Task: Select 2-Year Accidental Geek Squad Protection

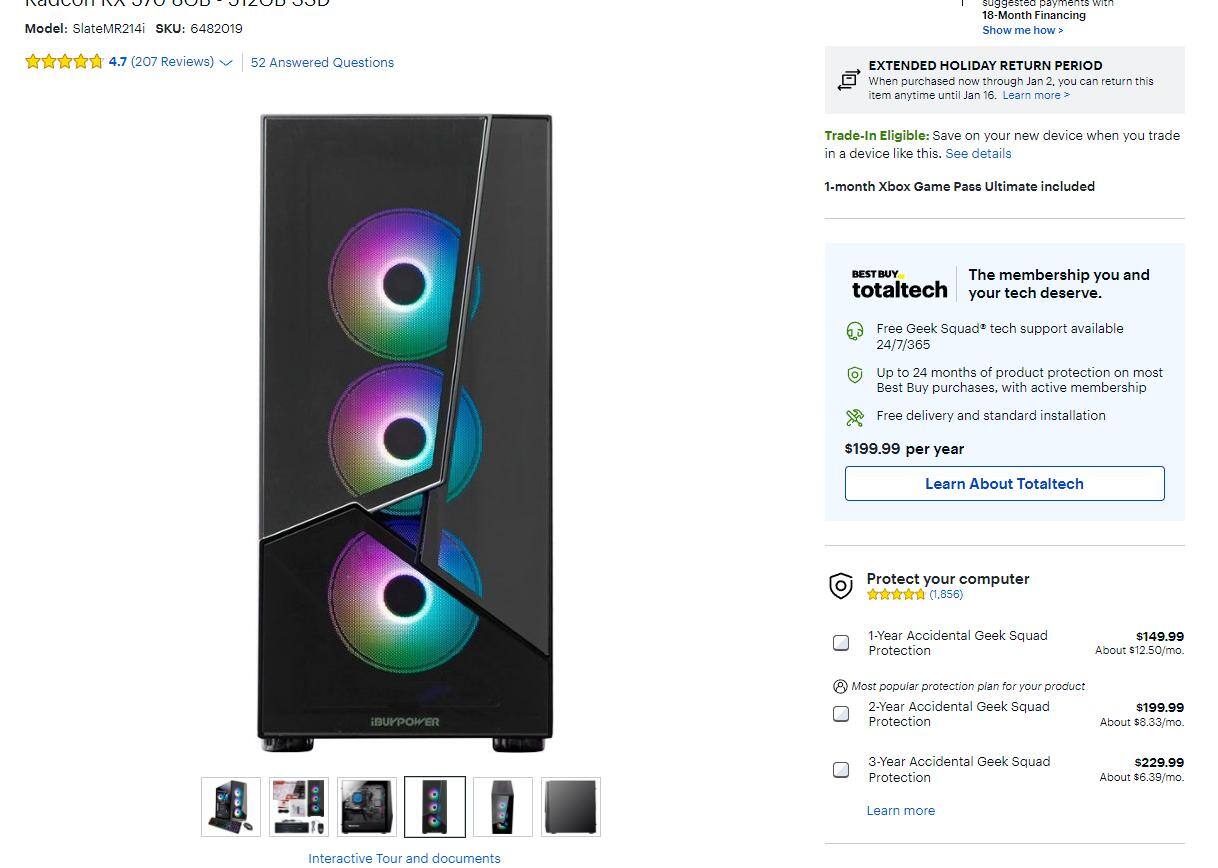Action: pos(841,714)
